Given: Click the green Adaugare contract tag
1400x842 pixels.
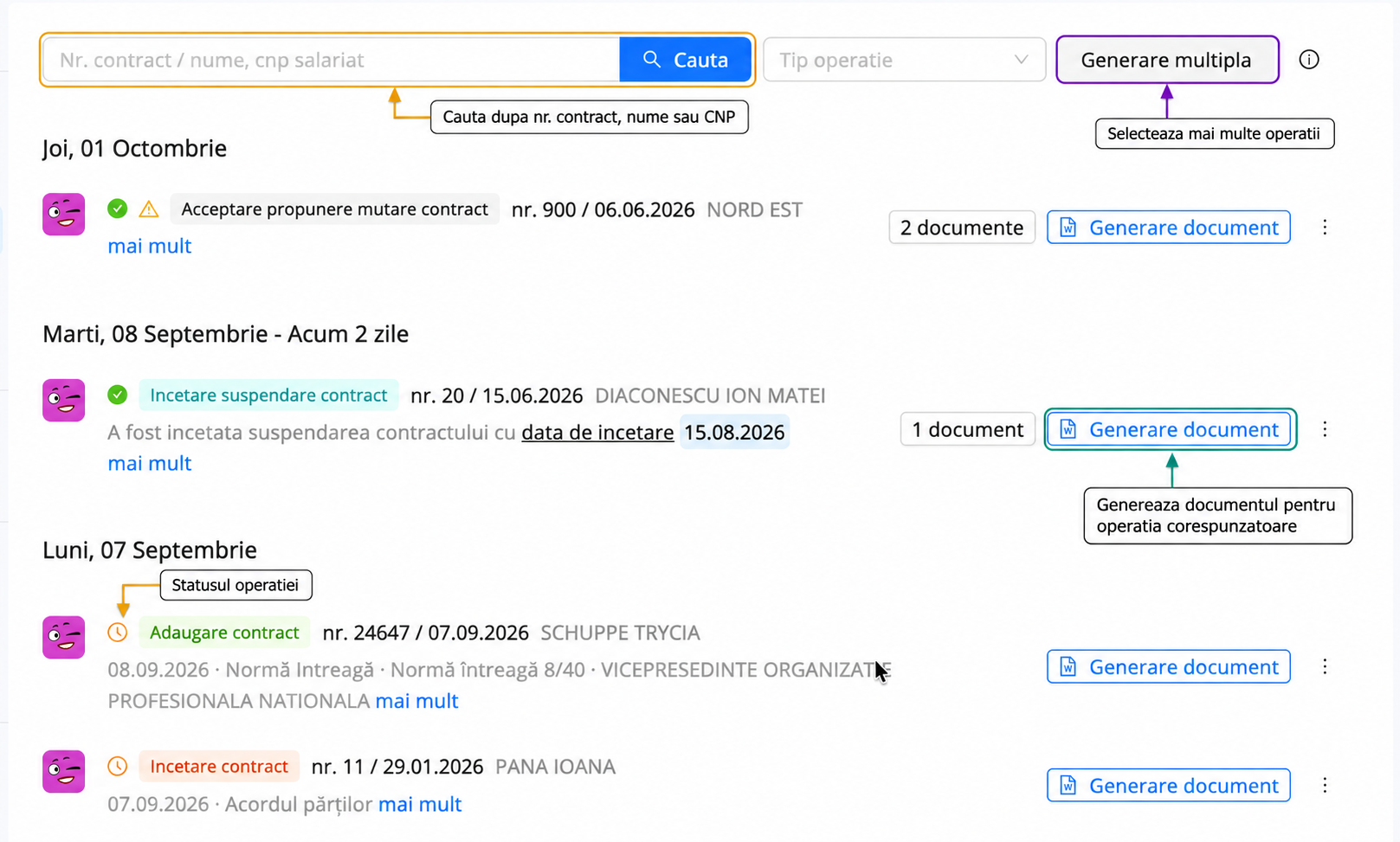Looking at the screenshot, I should pos(224,633).
